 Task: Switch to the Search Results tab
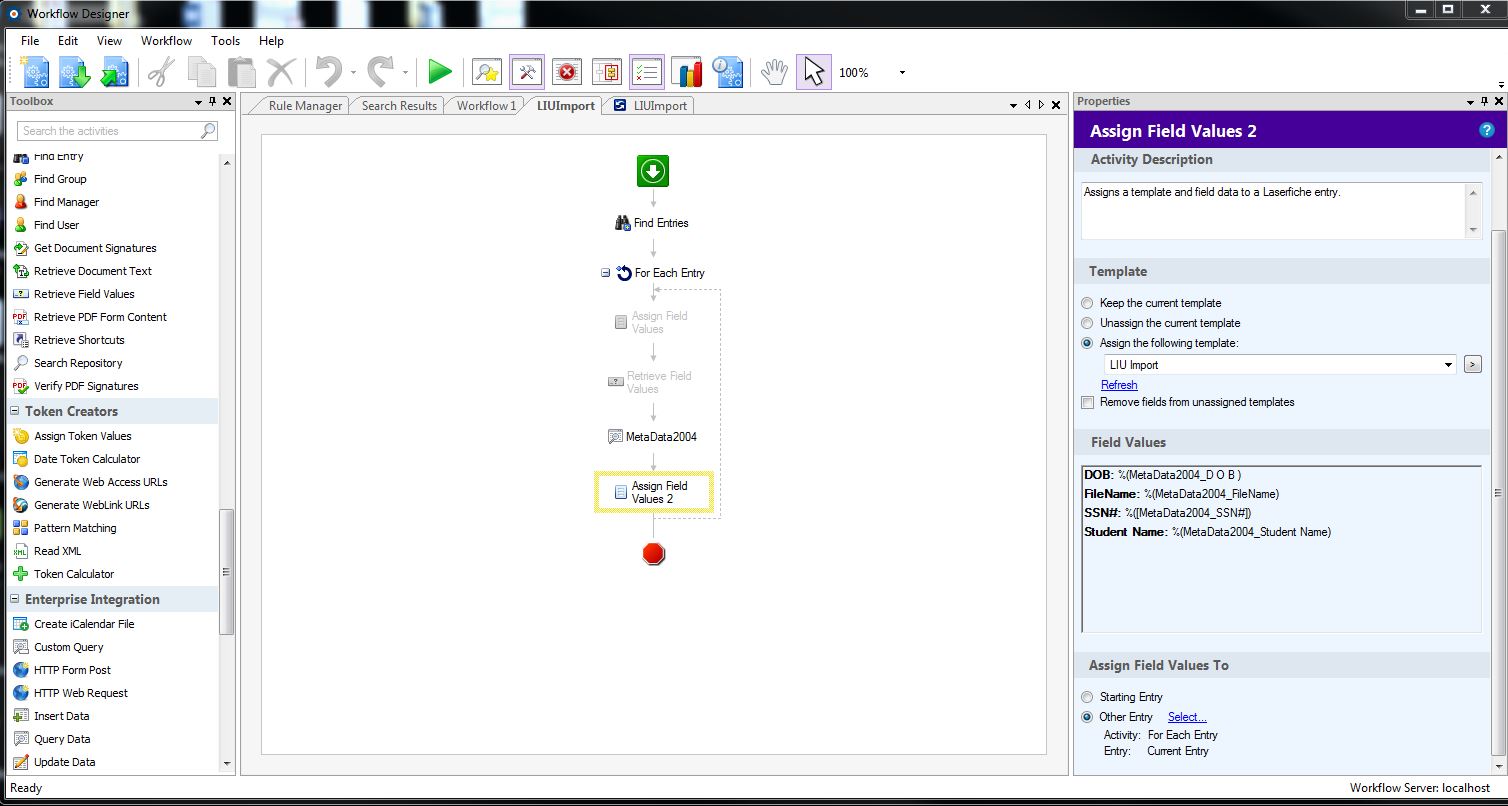[399, 106]
